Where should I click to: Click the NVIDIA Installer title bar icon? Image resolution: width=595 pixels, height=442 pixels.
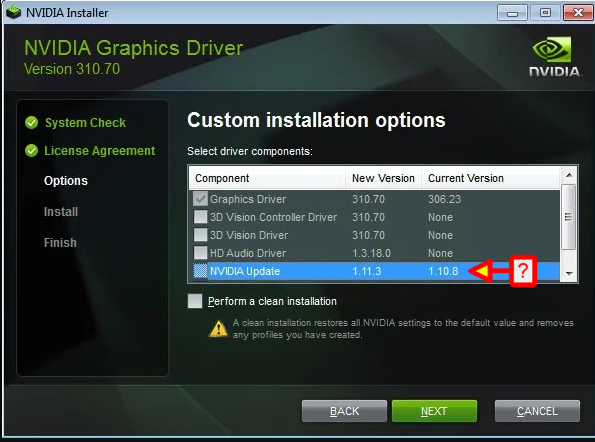pyautogui.click(x=14, y=12)
